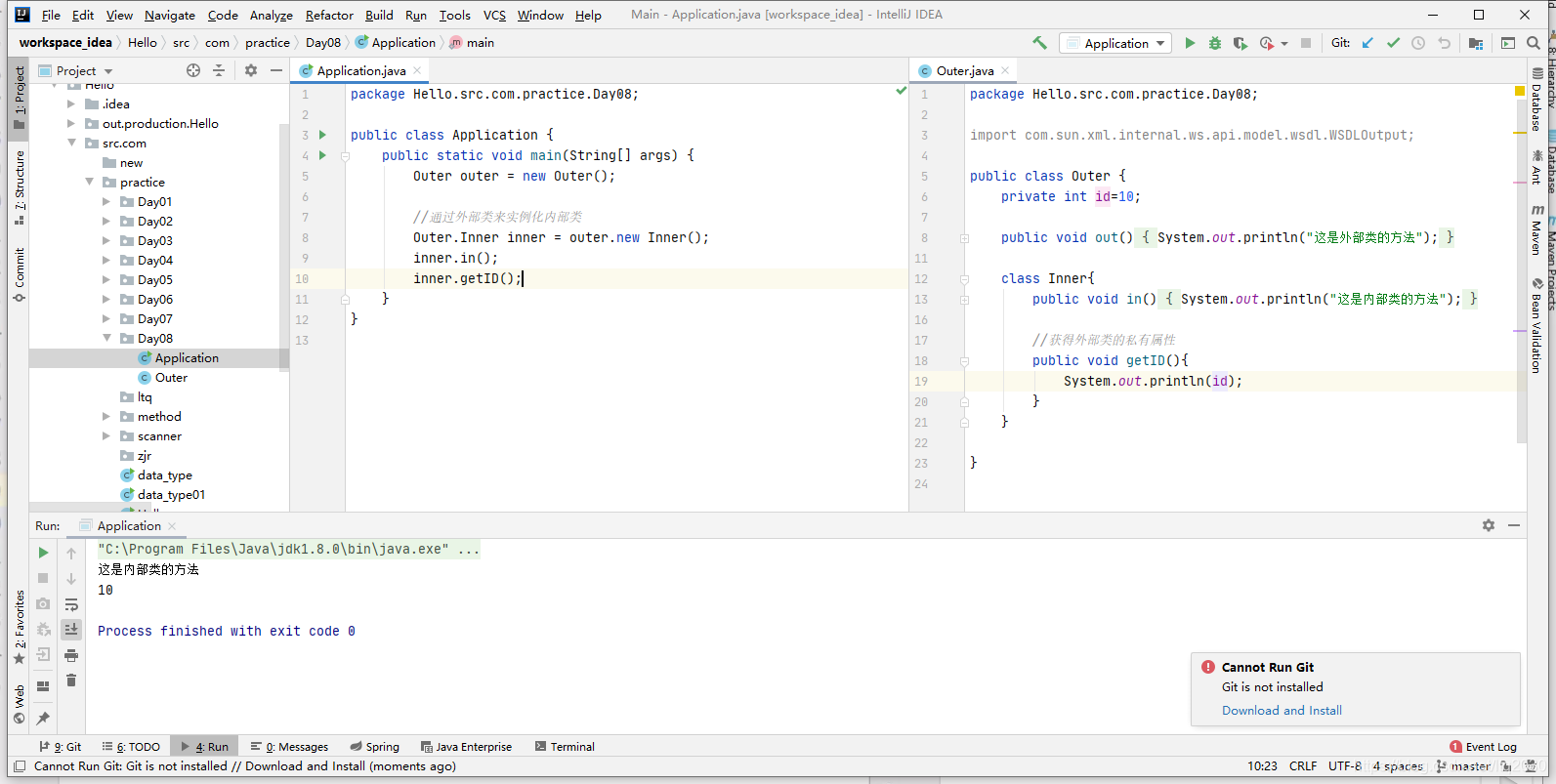Image resolution: width=1556 pixels, height=784 pixels.
Task: Rerun Application in Run panel
Action: click(x=43, y=553)
